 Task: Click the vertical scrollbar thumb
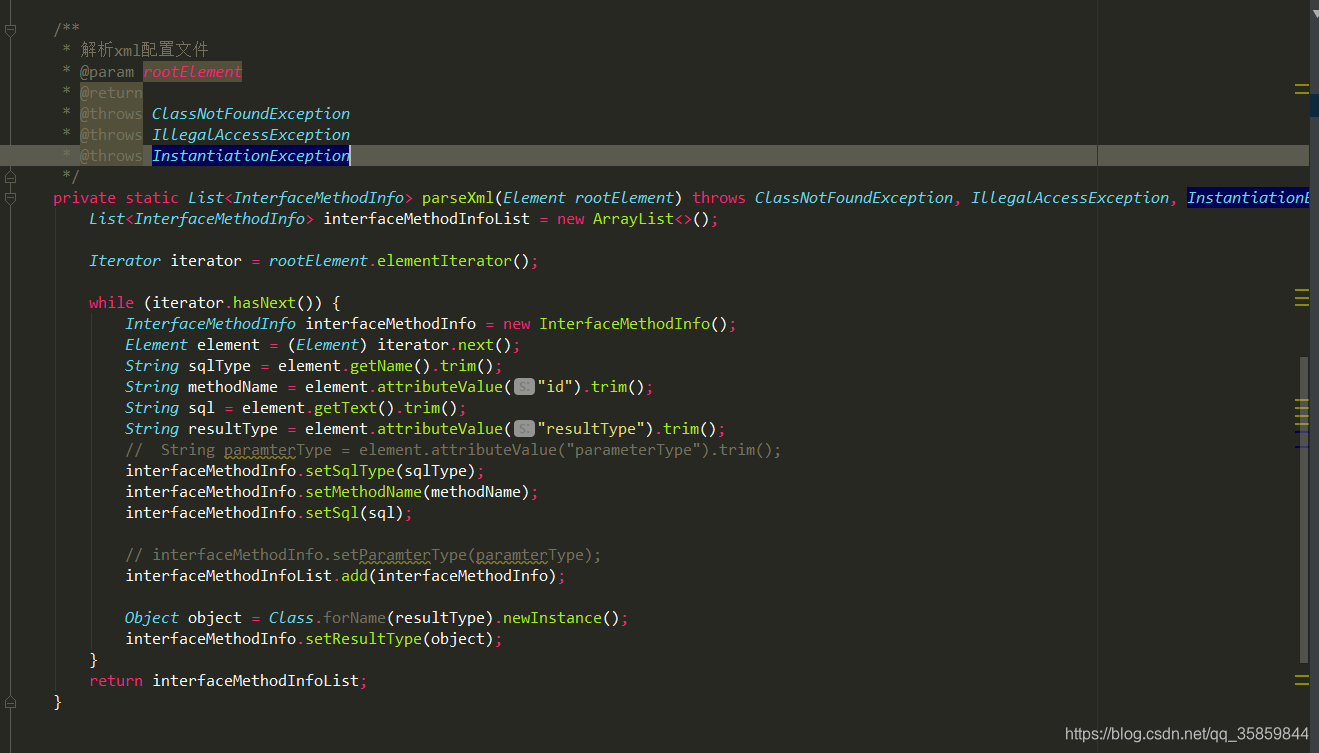1304,510
